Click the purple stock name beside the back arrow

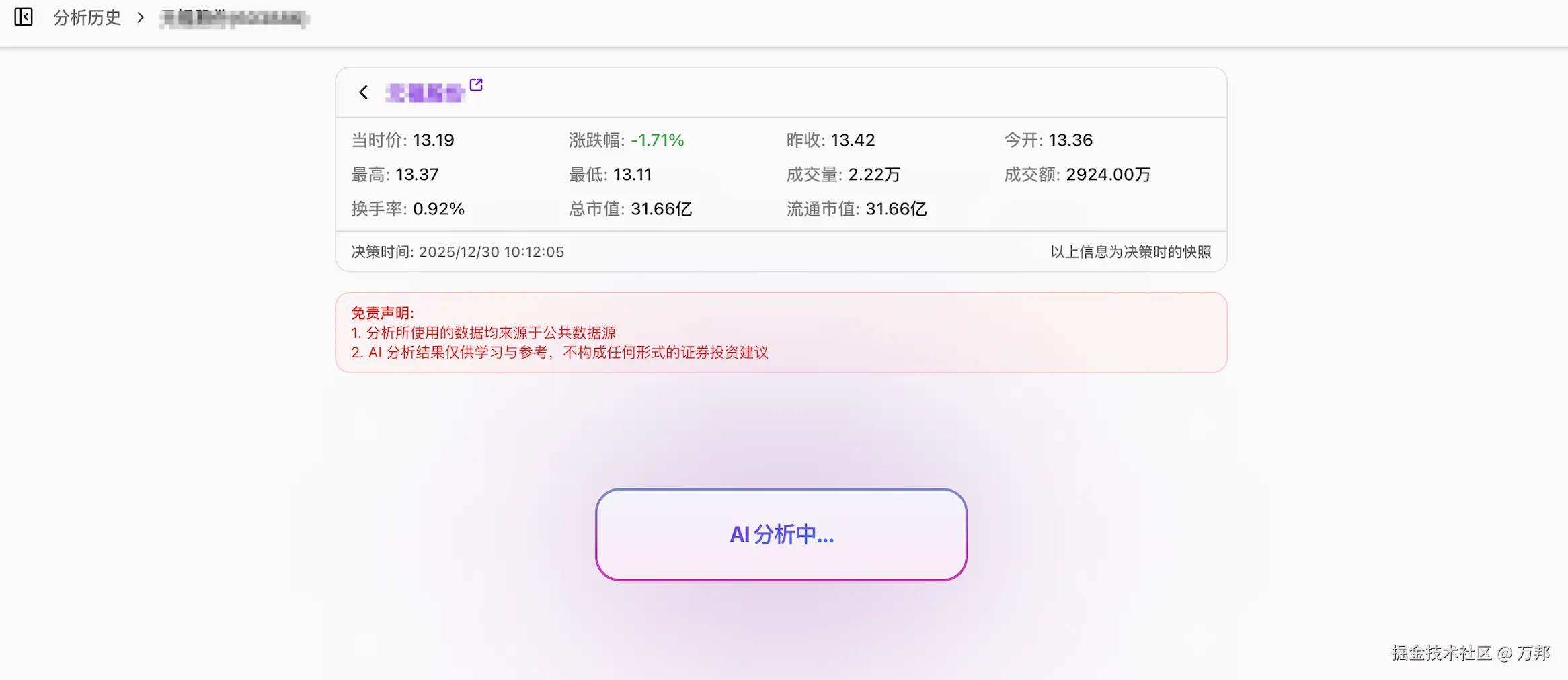[x=426, y=93]
